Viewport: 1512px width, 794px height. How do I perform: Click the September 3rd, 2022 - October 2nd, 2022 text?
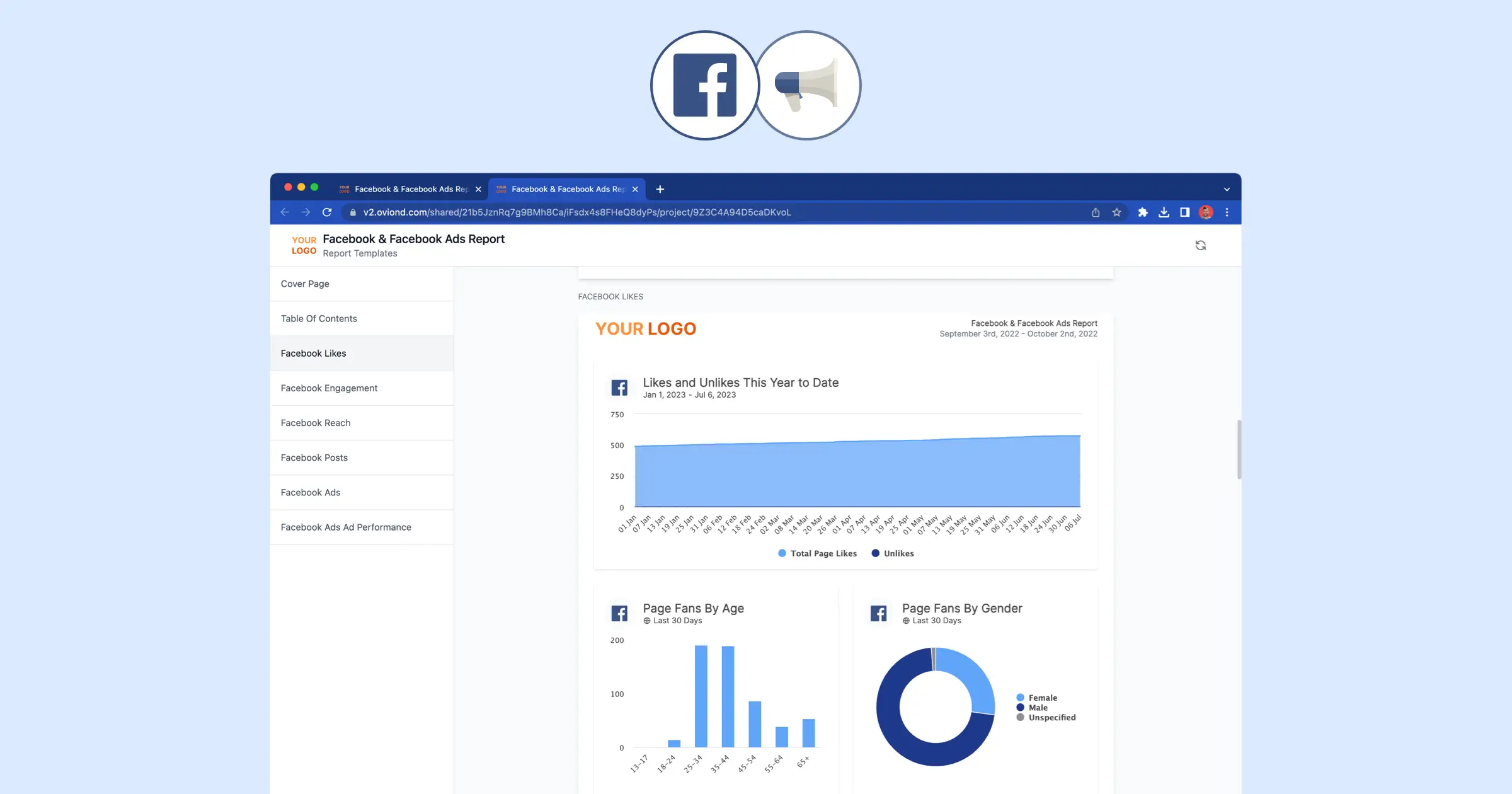click(1018, 334)
